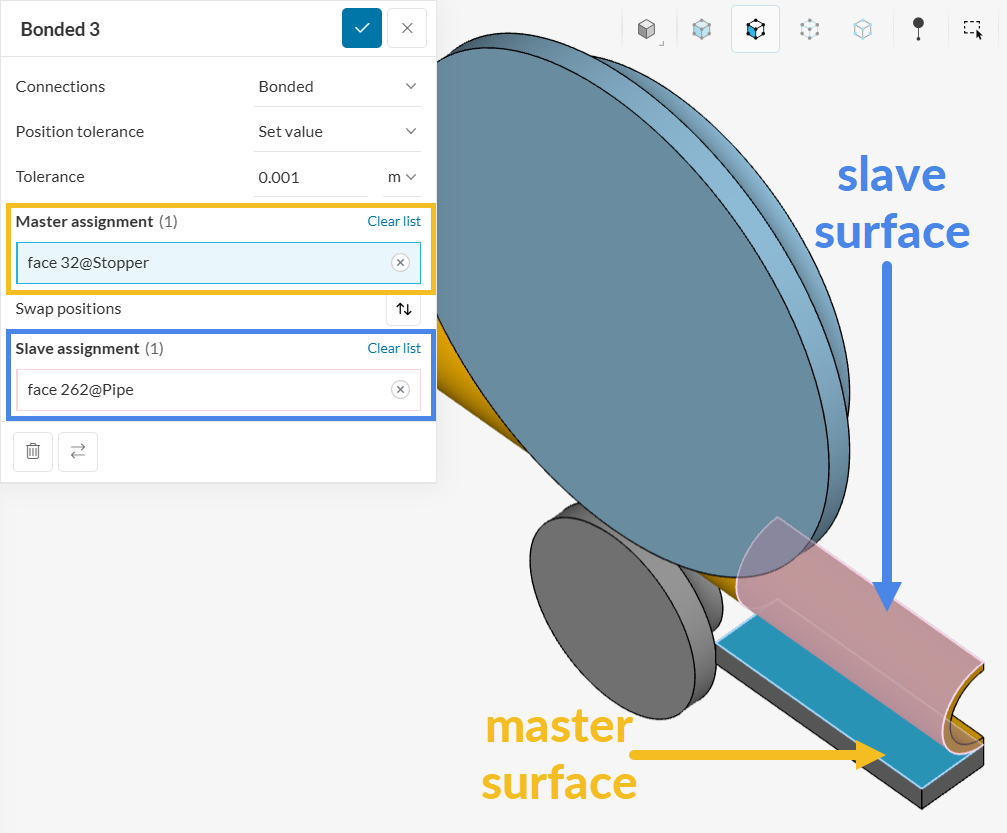Expand the Position tolerance dropdown

338,132
